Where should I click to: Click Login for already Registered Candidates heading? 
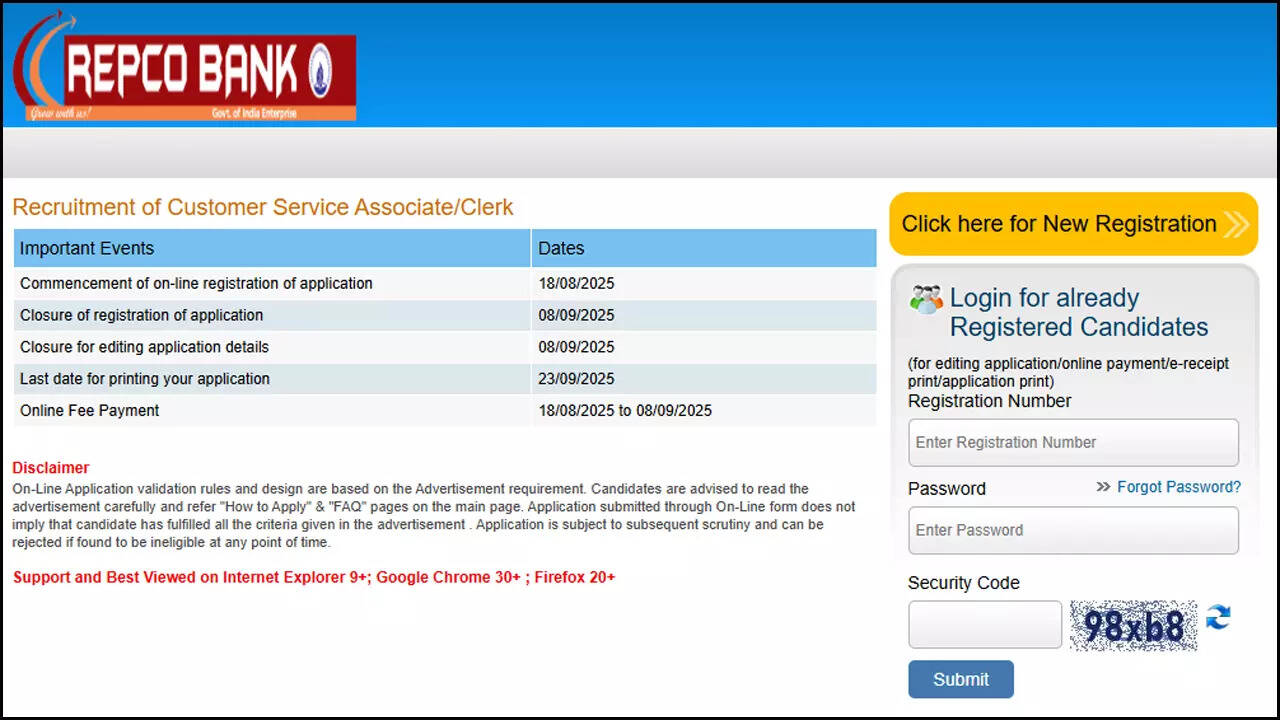coord(1079,312)
